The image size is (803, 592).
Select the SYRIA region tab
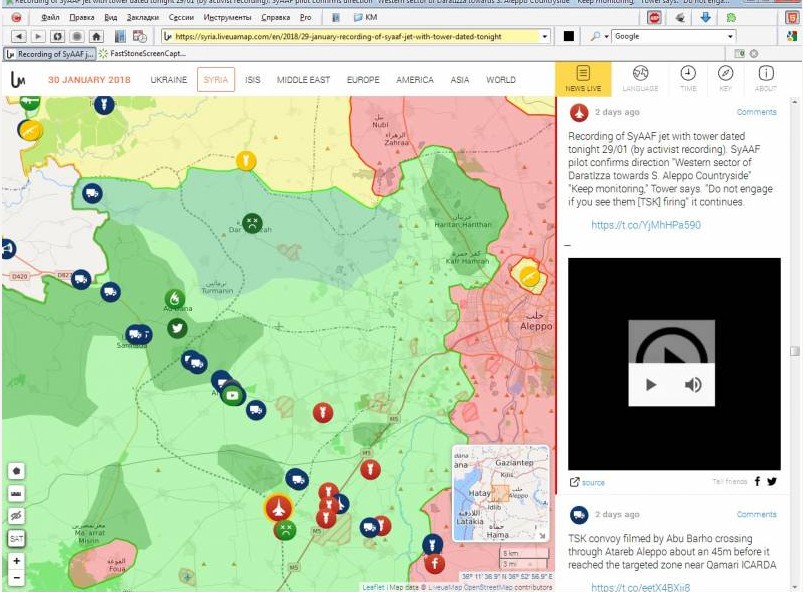(x=215, y=80)
